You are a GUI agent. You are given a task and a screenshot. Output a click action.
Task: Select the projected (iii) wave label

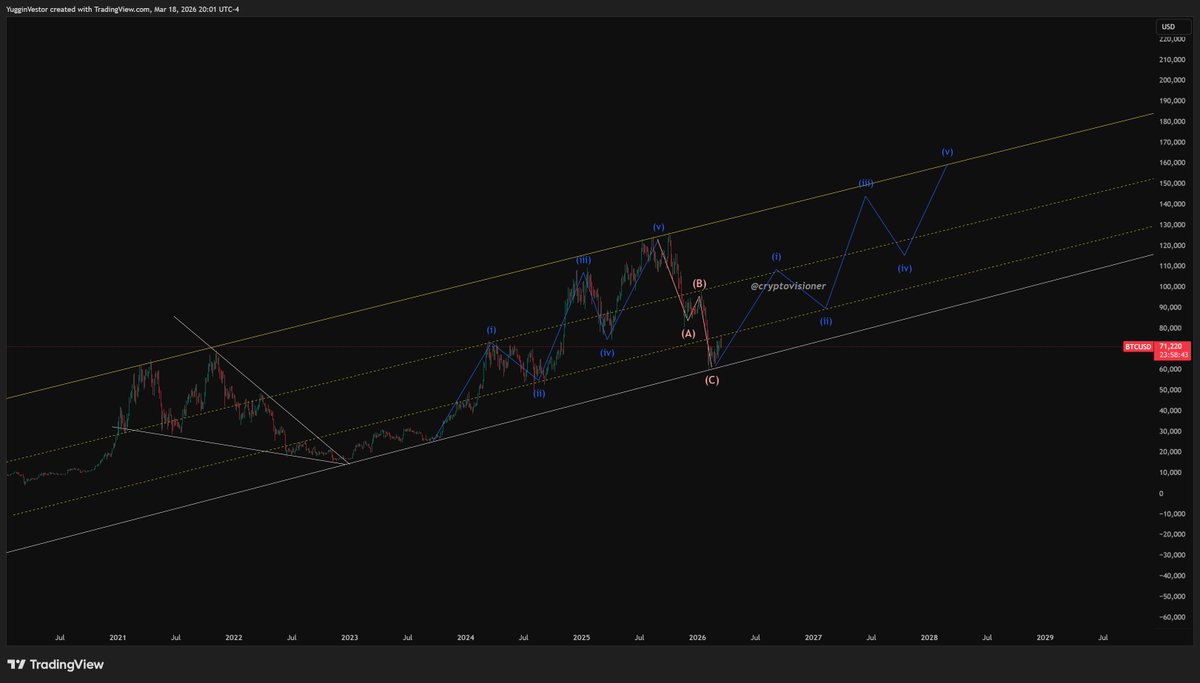tap(865, 181)
